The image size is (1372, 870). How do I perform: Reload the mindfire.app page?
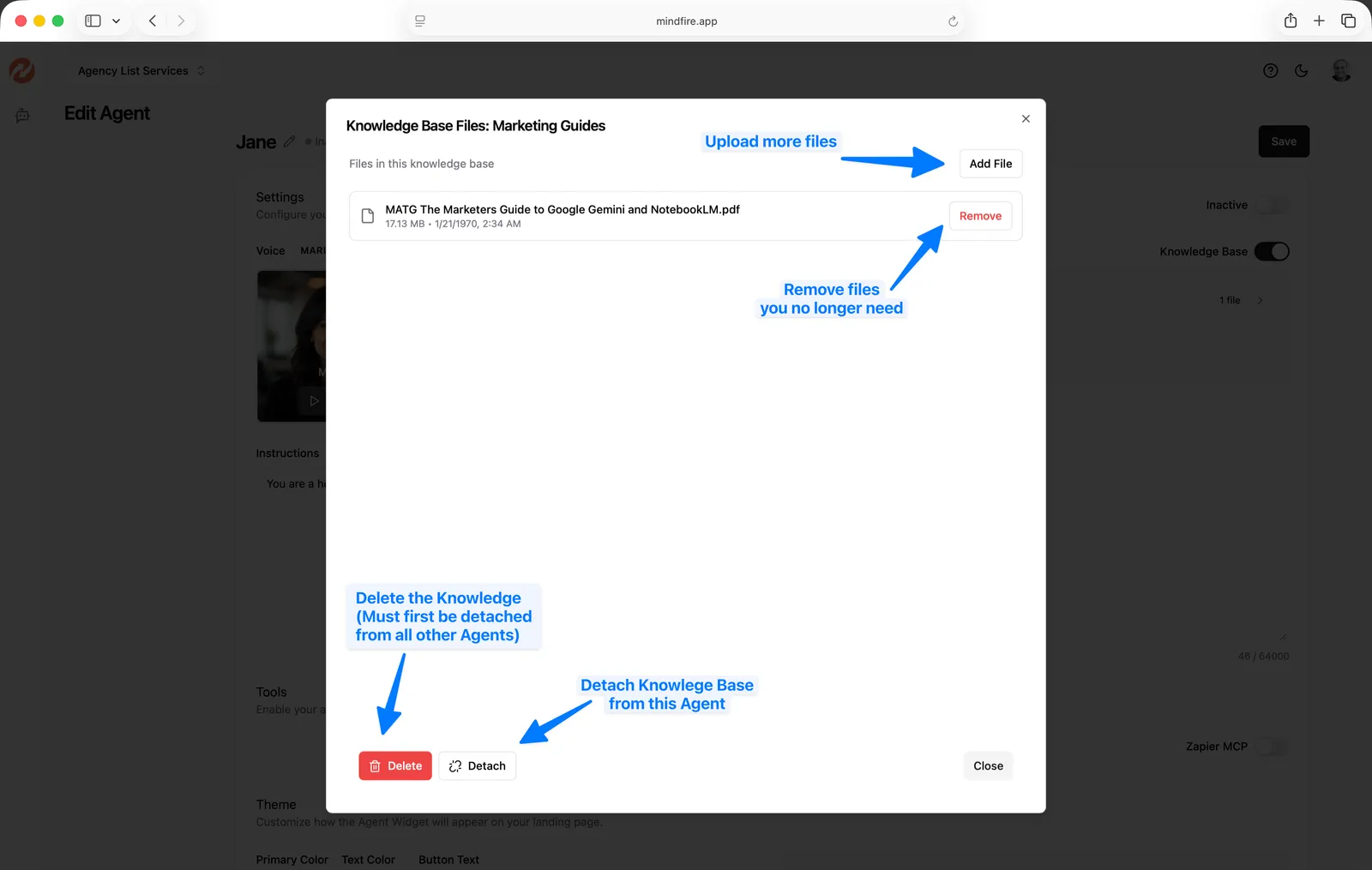tap(953, 21)
